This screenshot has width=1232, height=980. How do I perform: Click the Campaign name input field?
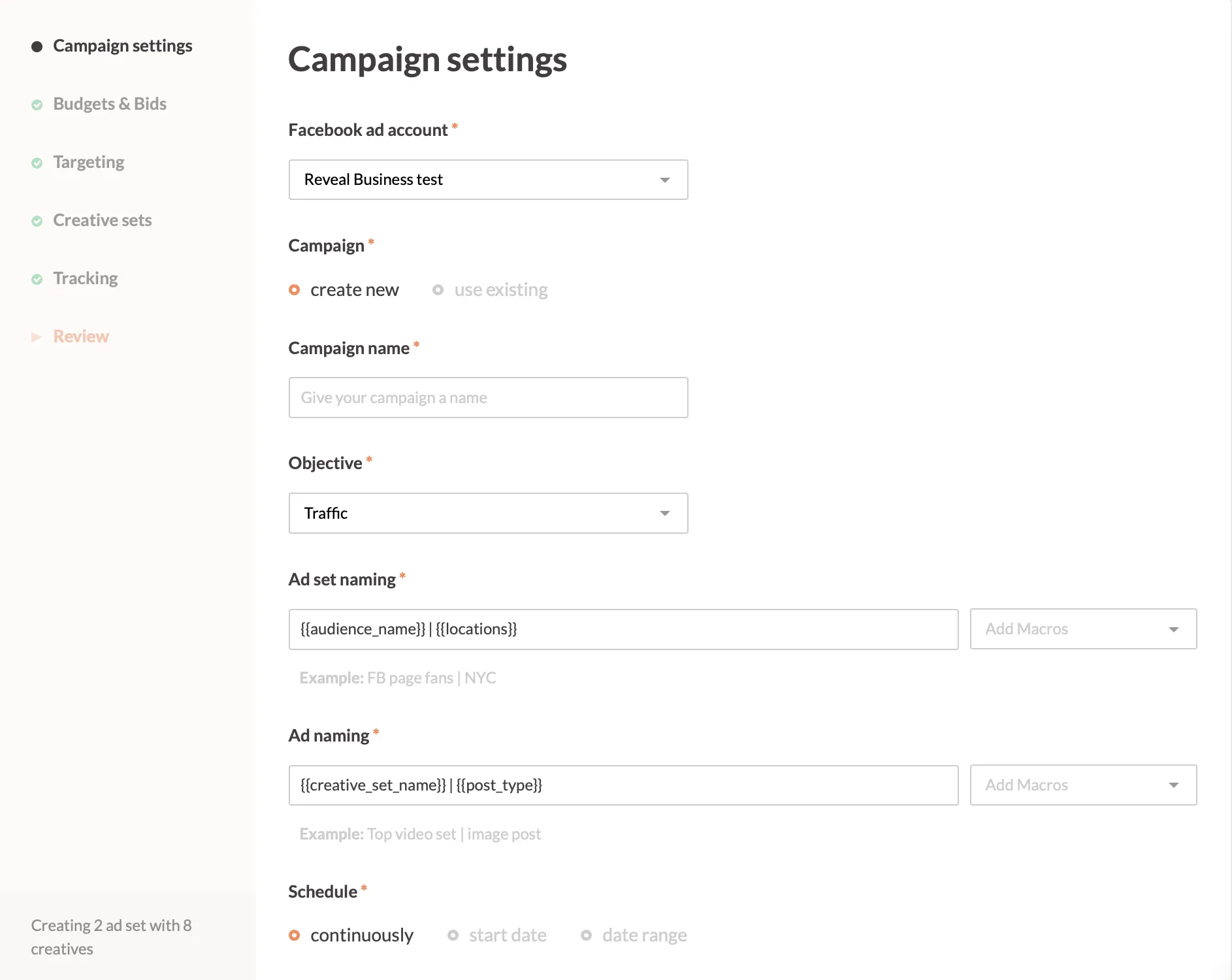click(488, 397)
